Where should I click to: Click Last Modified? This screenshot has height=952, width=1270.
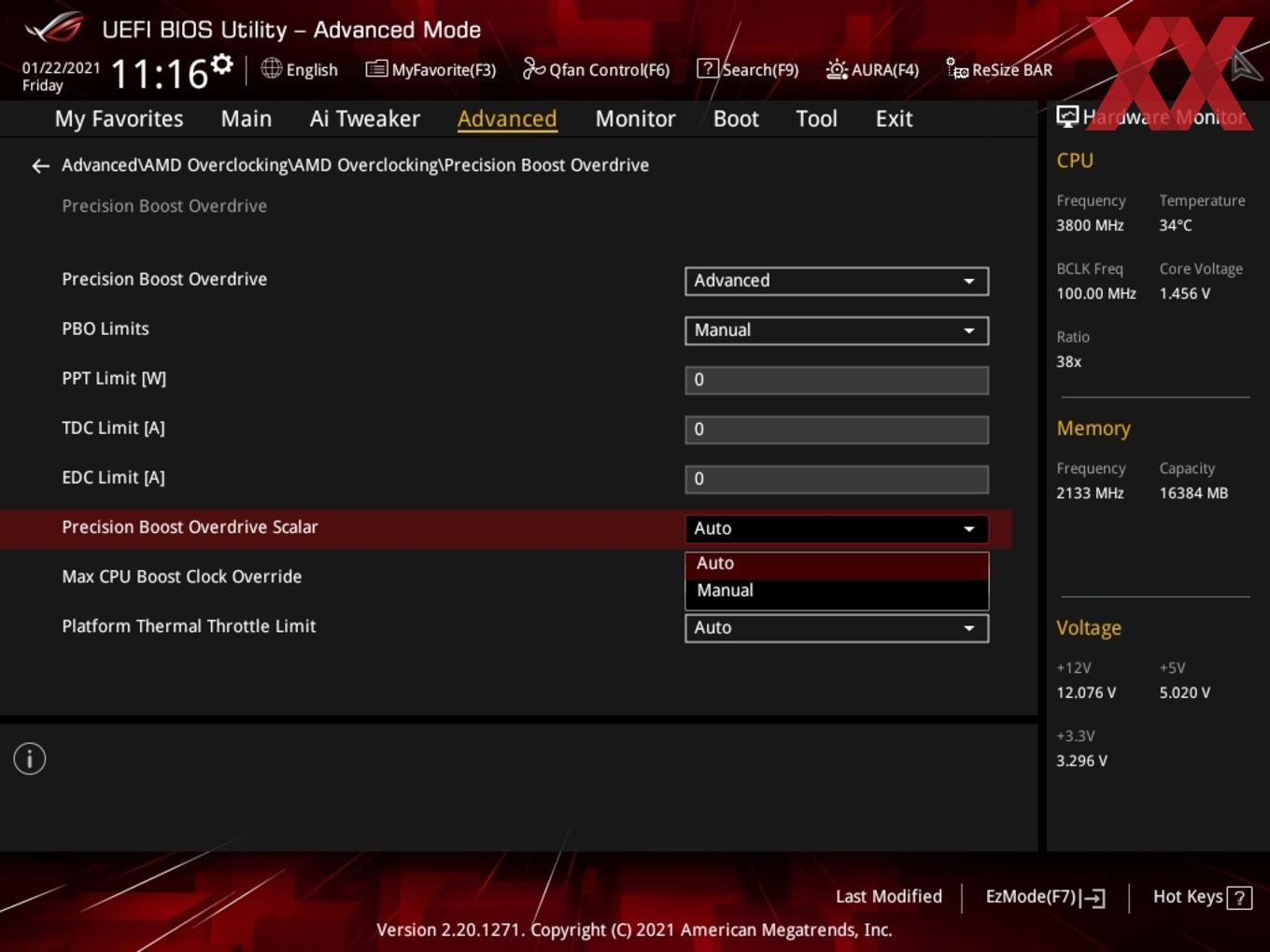pyautogui.click(x=889, y=896)
